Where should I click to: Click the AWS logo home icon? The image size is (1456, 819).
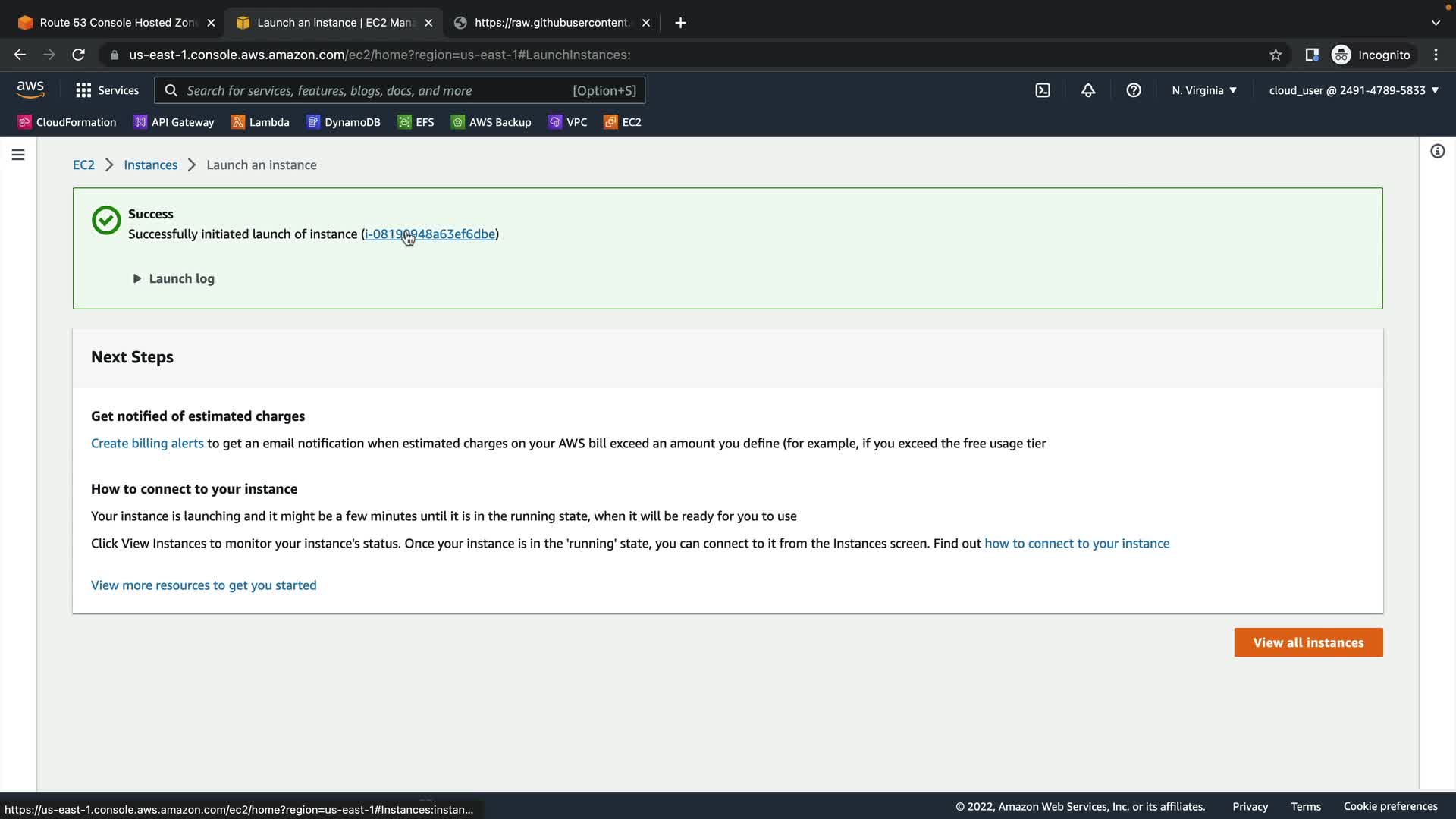[30, 89]
